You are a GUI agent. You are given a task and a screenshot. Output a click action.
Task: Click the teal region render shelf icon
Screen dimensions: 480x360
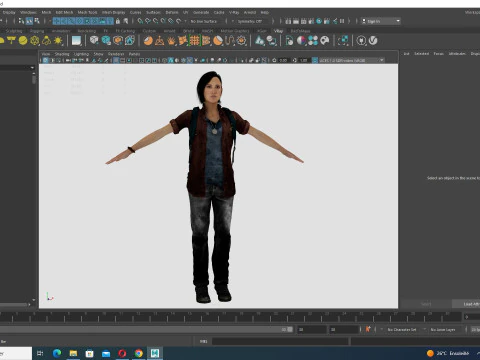pyautogui.click(x=343, y=41)
